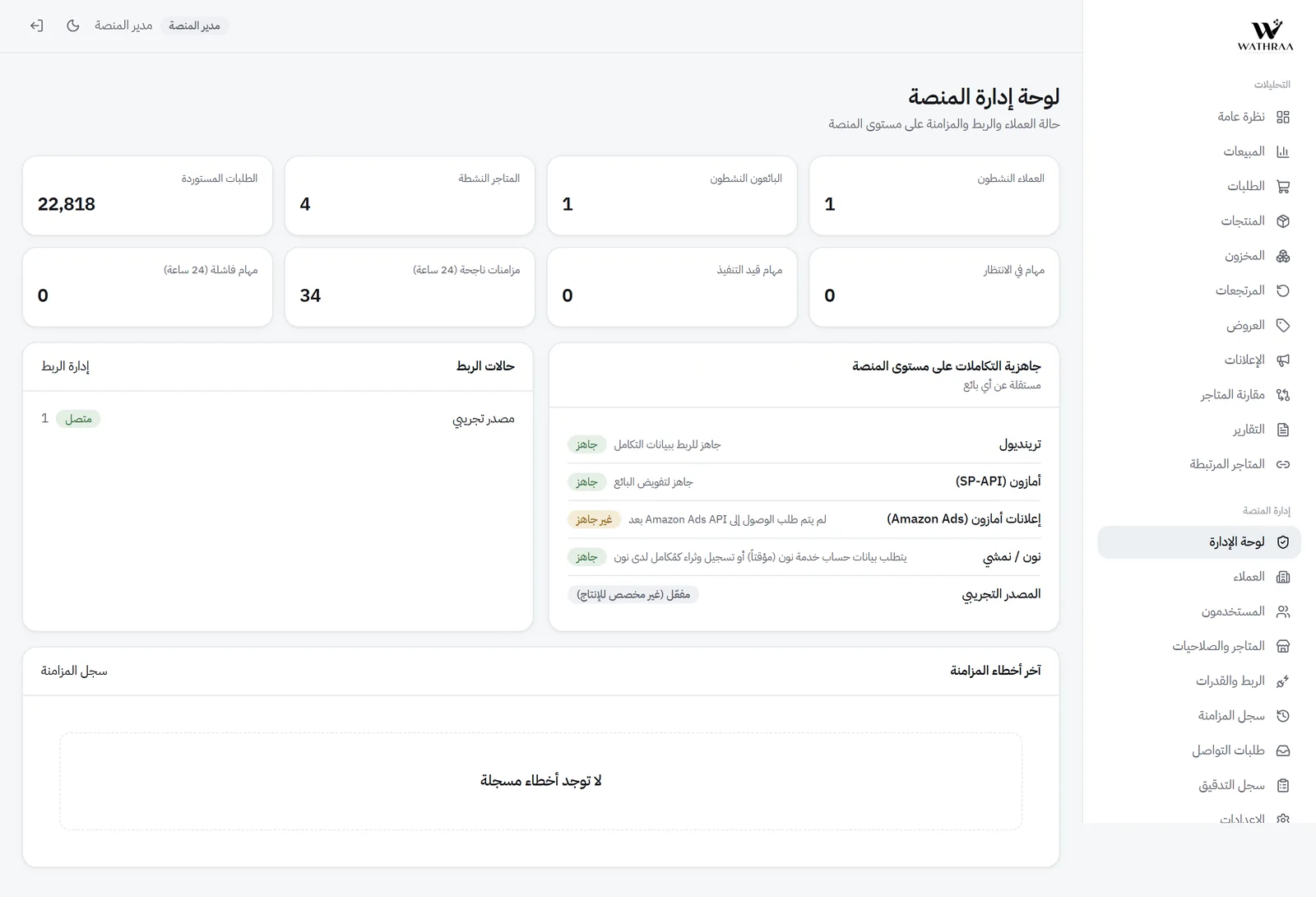Click the الإعلانات megaphone icon
This screenshot has width=1316, height=897.
[x=1283, y=360]
